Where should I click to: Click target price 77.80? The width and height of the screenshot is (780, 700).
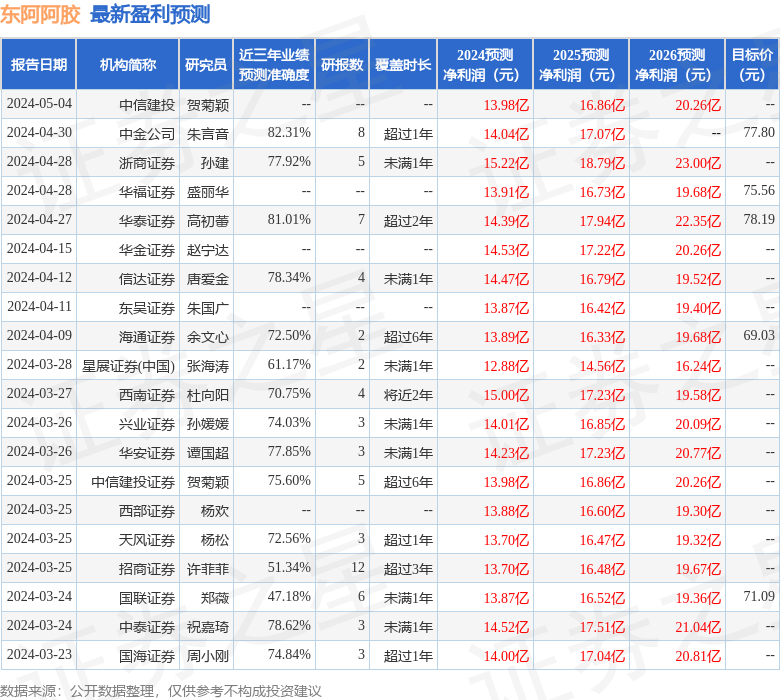pos(759,132)
